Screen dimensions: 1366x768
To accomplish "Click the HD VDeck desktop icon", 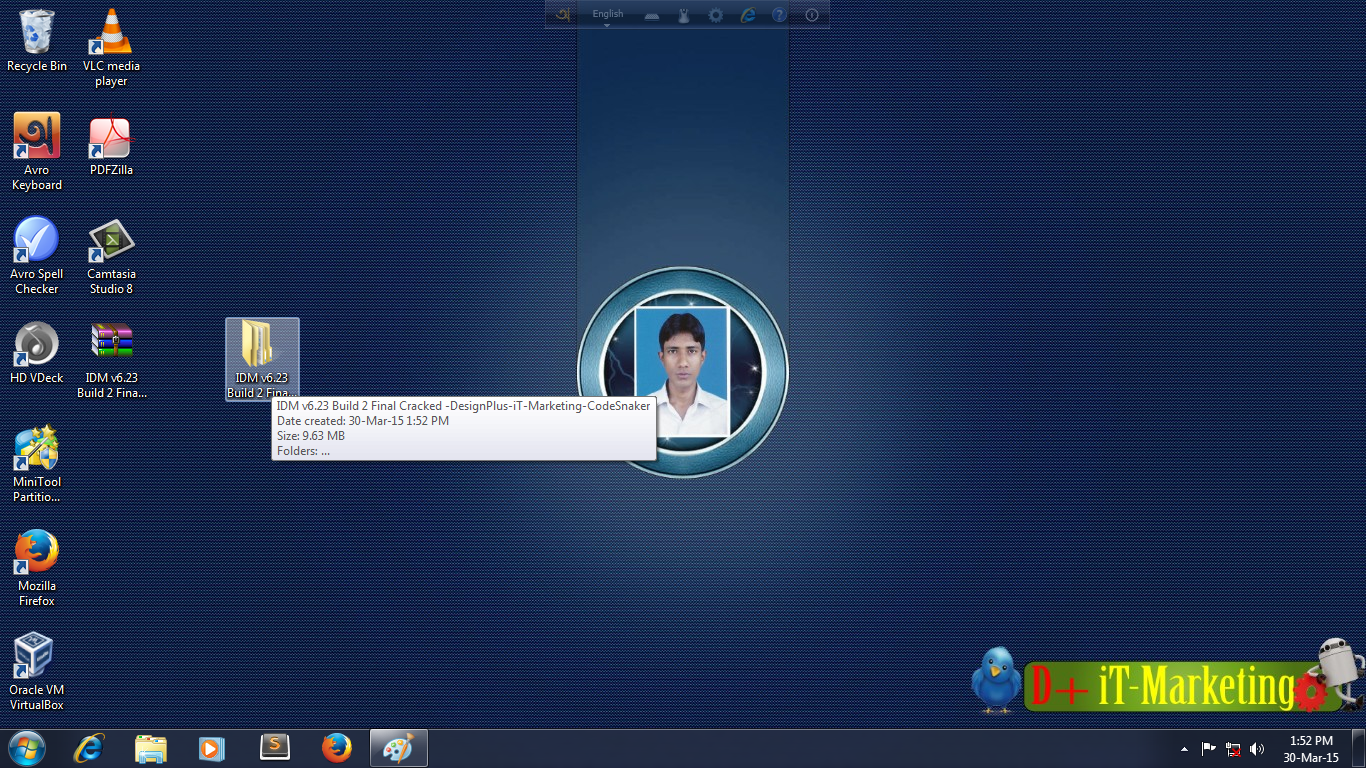I will pyautogui.click(x=37, y=353).
